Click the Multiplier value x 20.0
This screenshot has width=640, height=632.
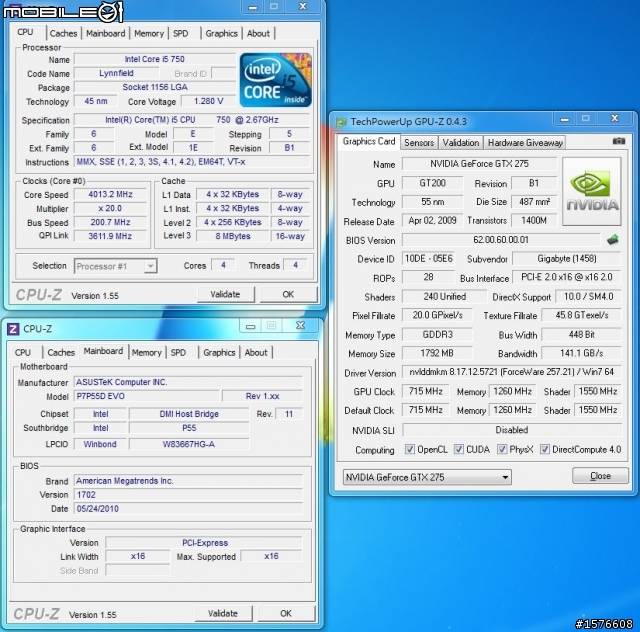click(x=110, y=208)
